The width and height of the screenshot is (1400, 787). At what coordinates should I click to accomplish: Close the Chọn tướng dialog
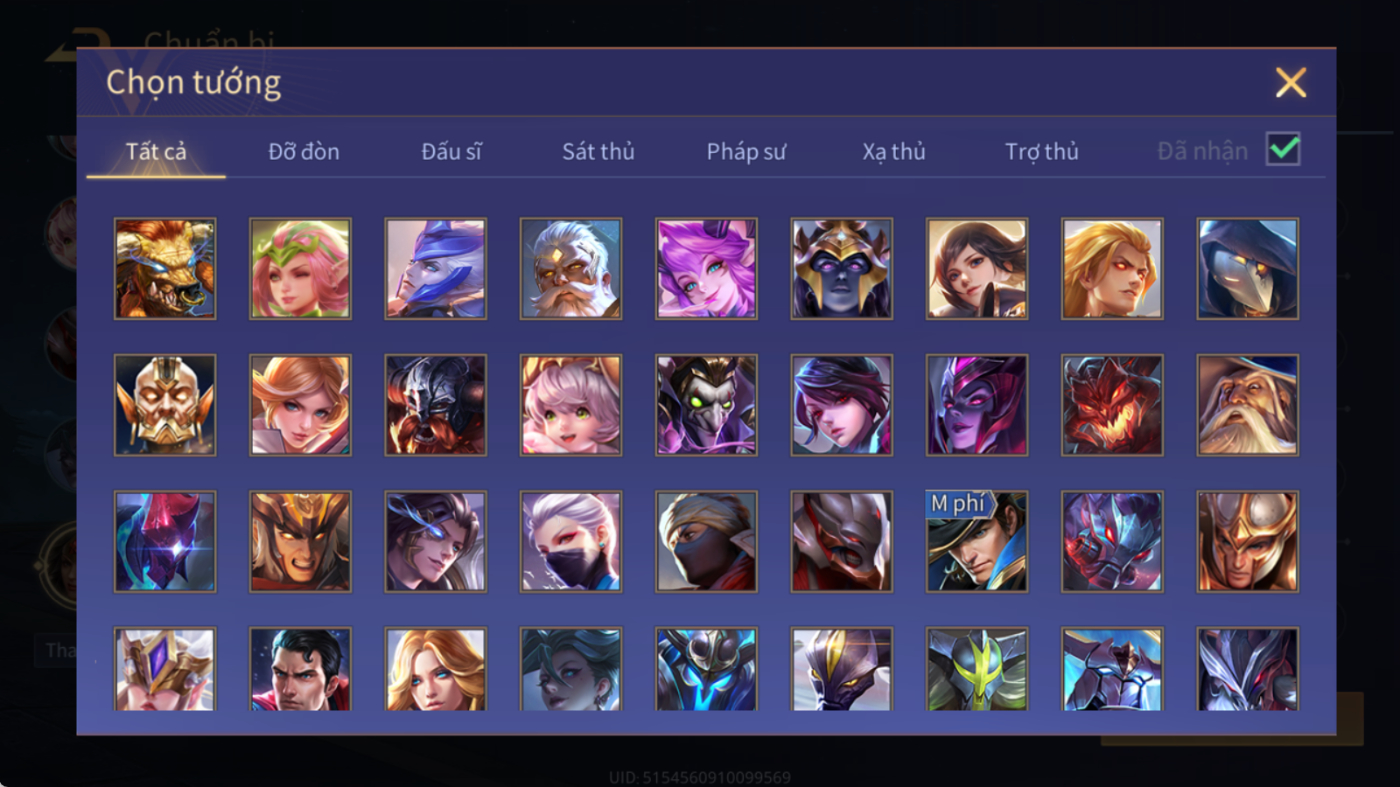[1291, 82]
